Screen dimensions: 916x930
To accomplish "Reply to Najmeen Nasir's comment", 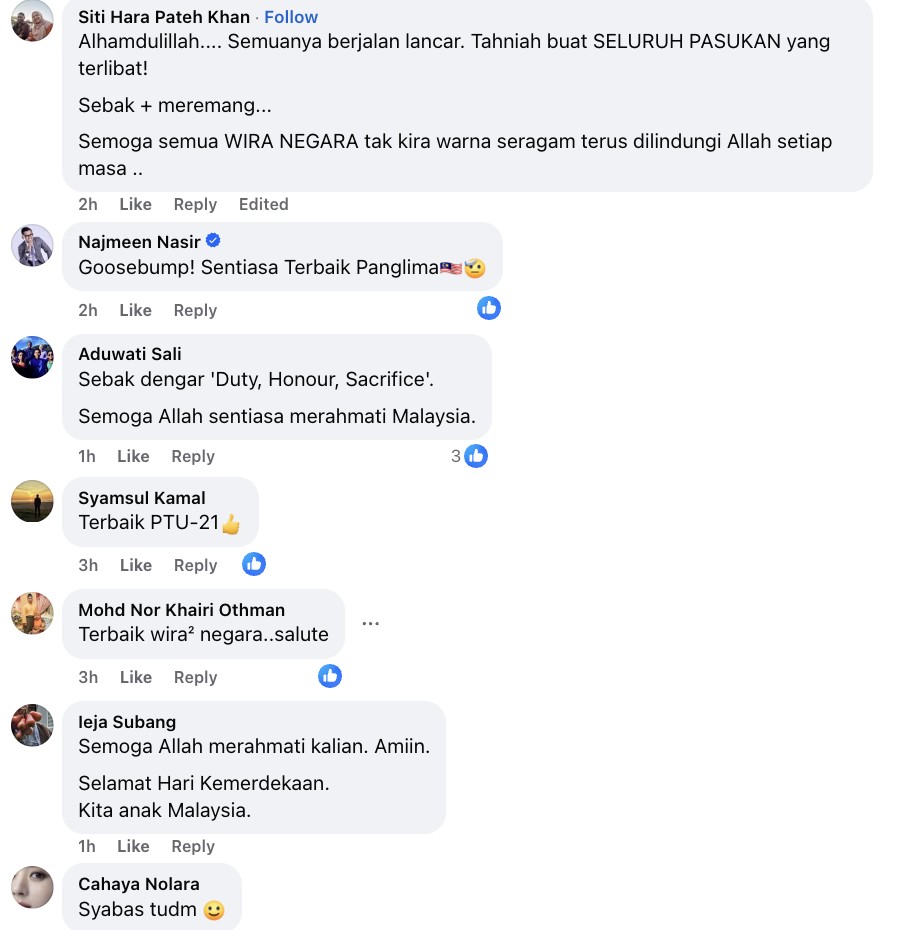I will click(x=195, y=310).
